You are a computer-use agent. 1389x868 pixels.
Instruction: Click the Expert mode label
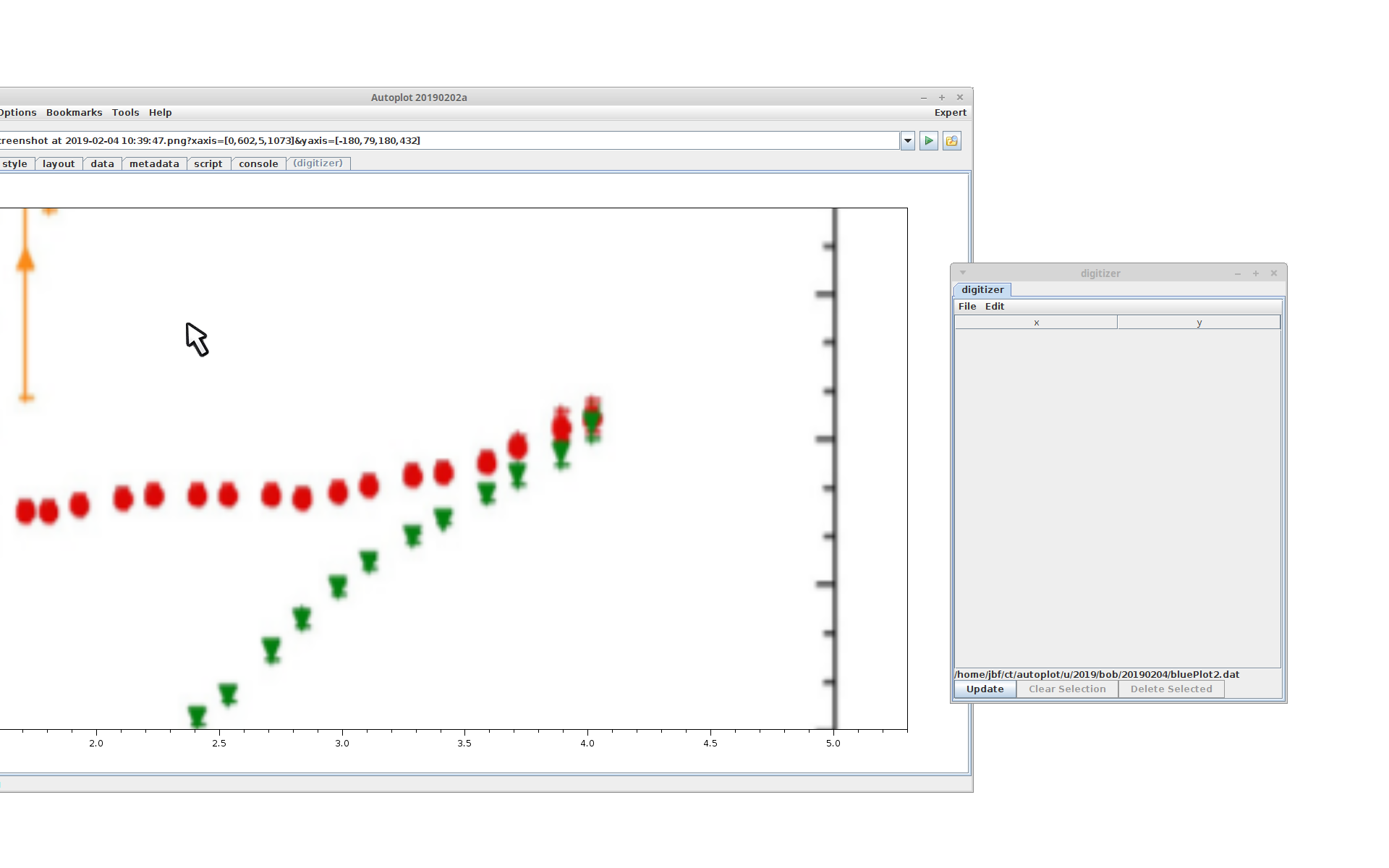pos(950,113)
